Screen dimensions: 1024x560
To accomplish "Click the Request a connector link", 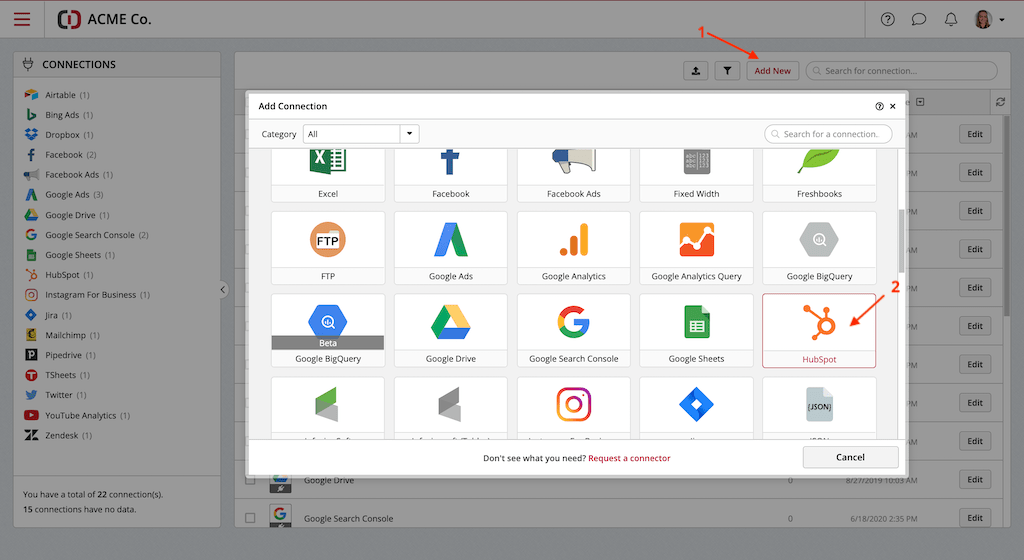I will [629, 458].
